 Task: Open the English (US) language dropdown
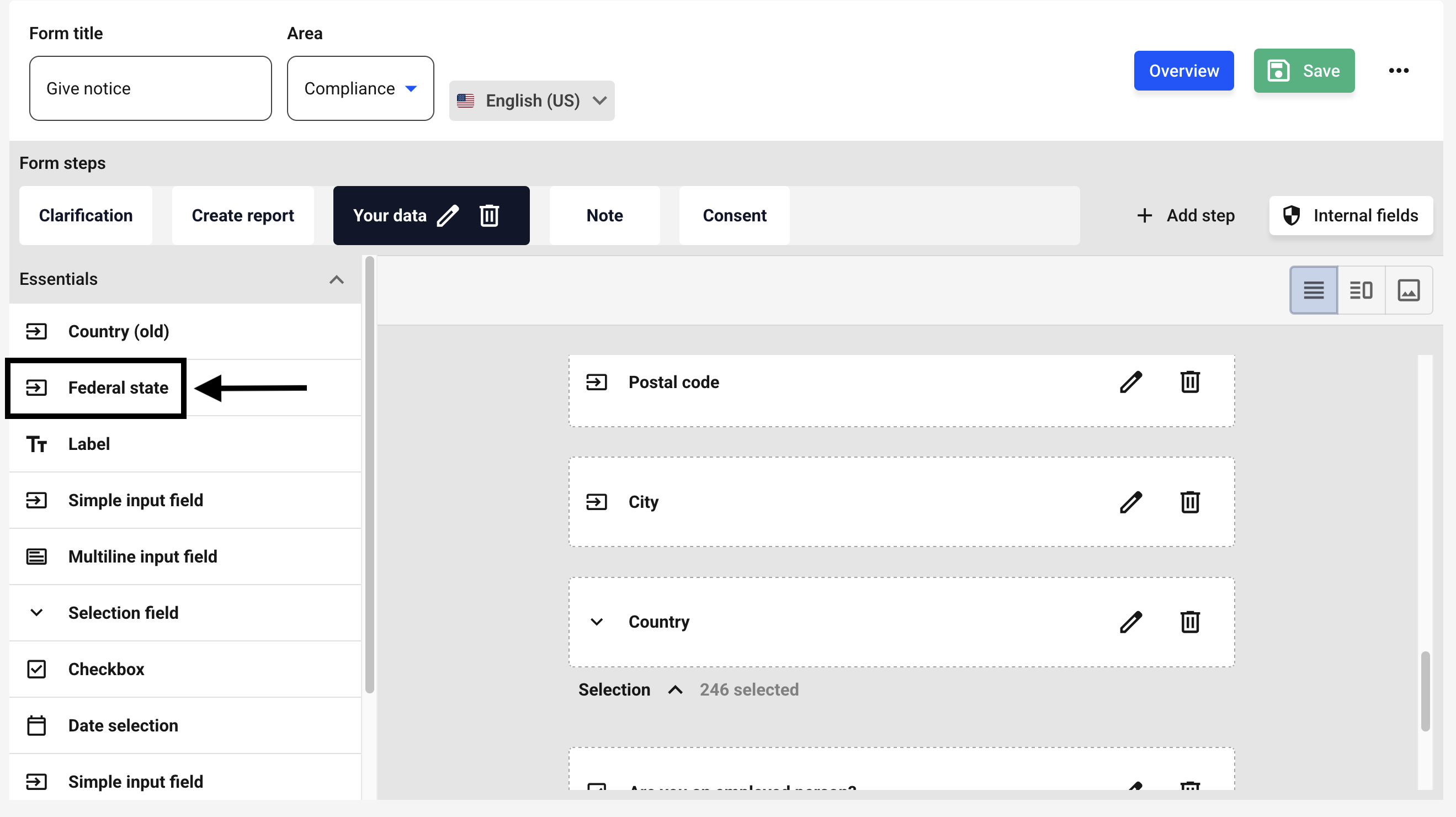tap(532, 100)
